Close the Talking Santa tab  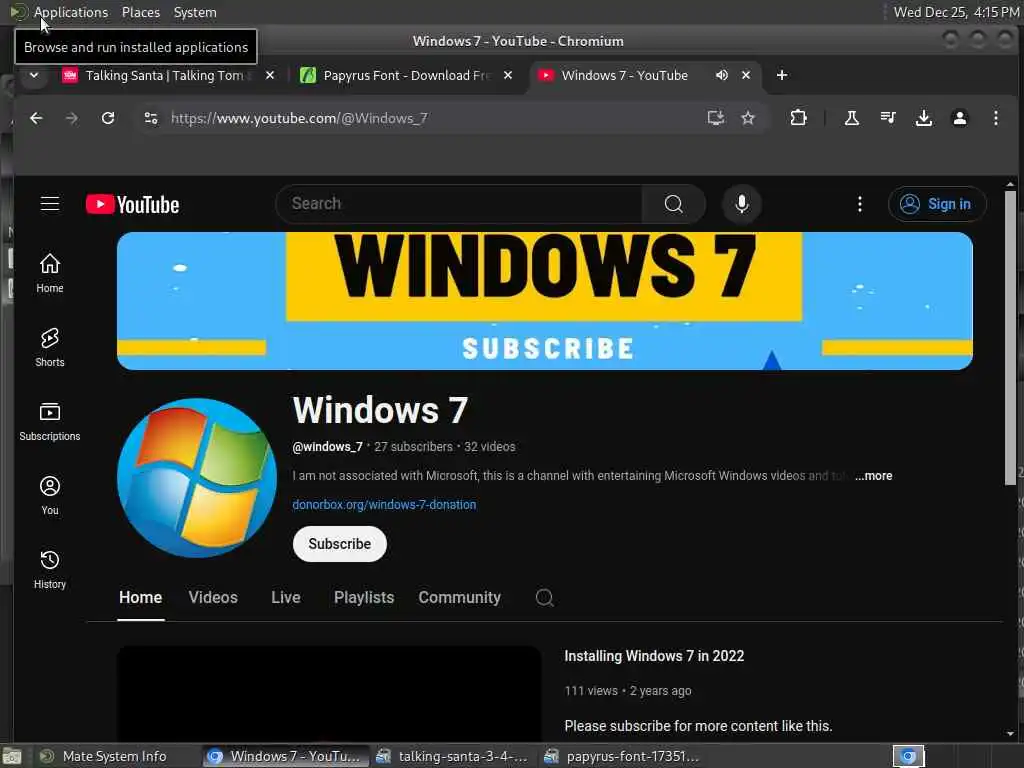(x=270, y=75)
